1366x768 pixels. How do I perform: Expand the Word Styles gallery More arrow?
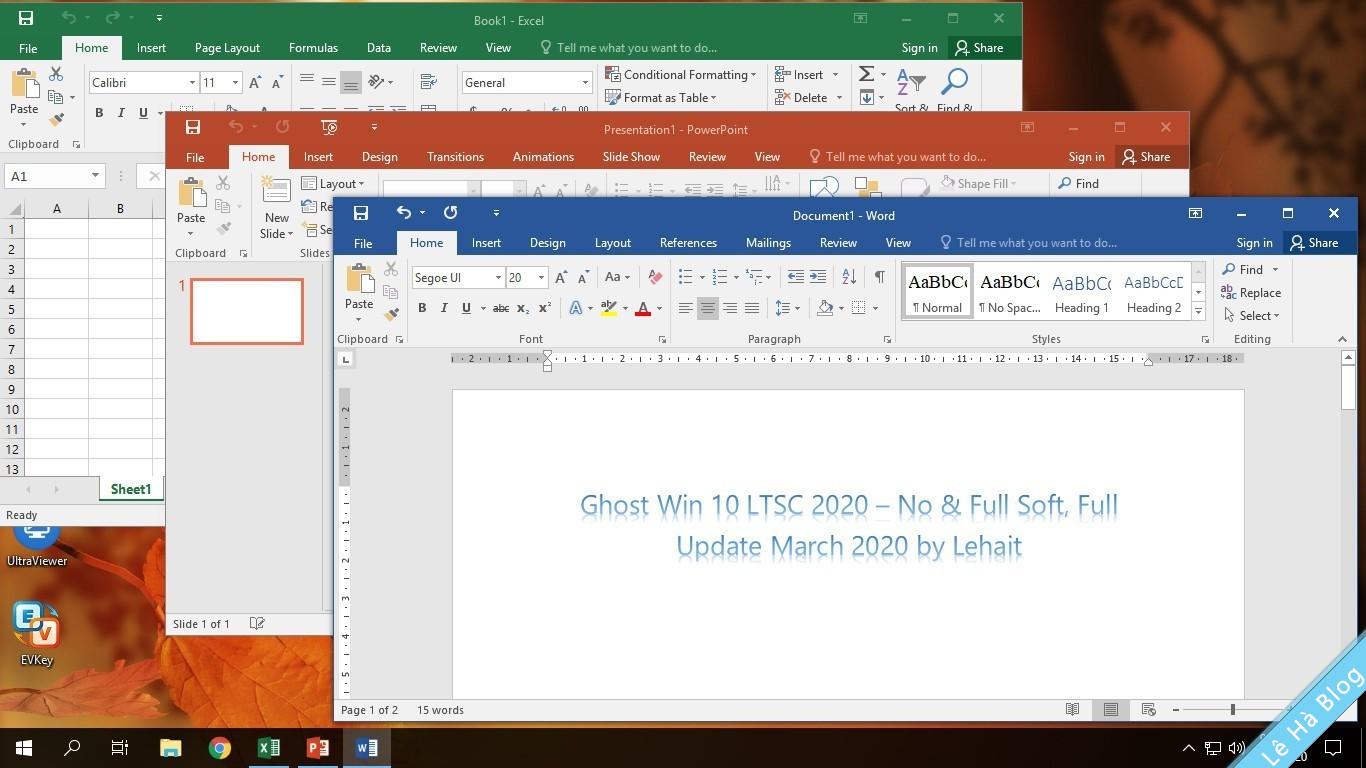click(1198, 311)
